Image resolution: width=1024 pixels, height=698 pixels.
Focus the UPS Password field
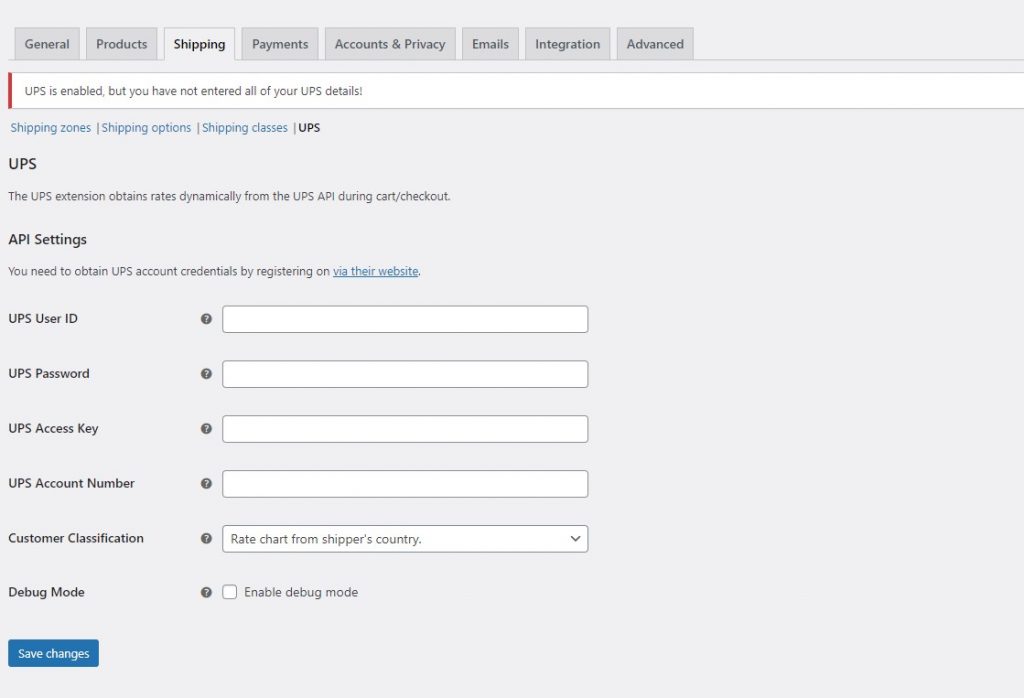click(x=405, y=374)
